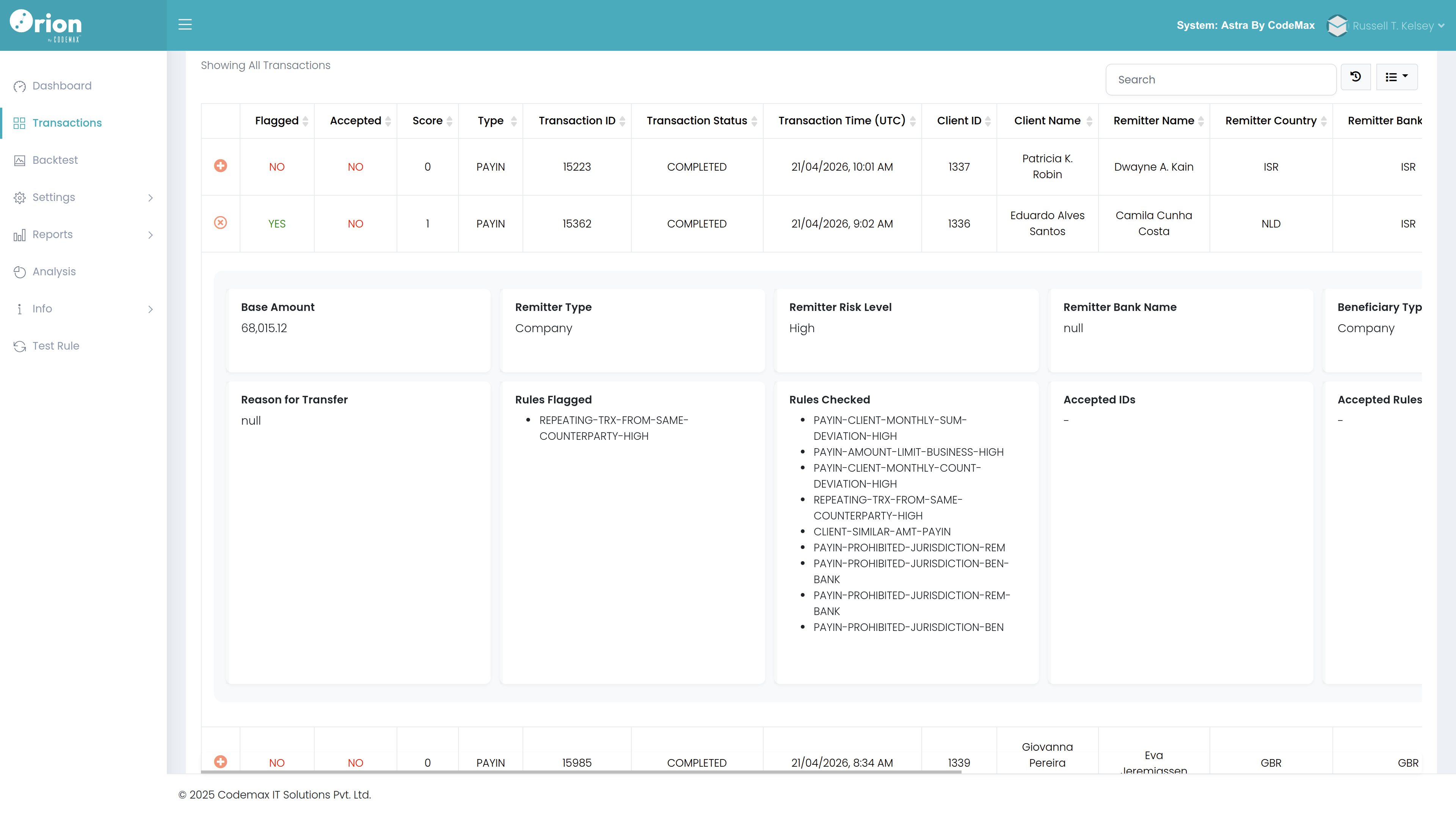Click the Settings gear icon
Viewport: 1456px width, 819px height.
point(20,198)
